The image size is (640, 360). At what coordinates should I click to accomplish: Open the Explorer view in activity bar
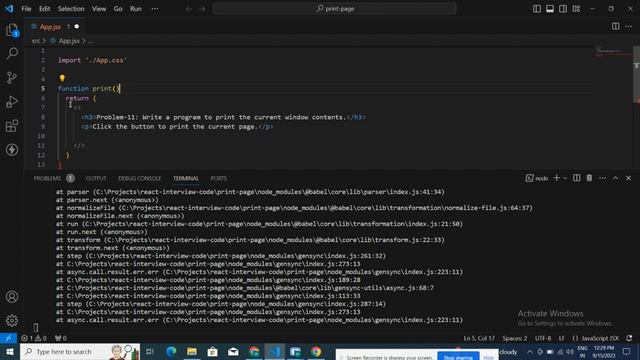pos(12,30)
